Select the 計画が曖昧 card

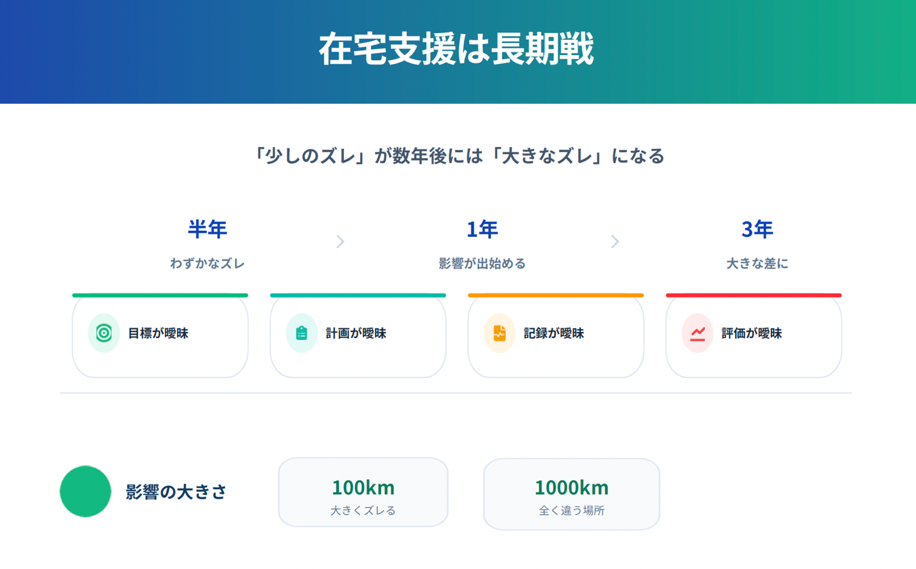pyautogui.click(x=358, y=336)
